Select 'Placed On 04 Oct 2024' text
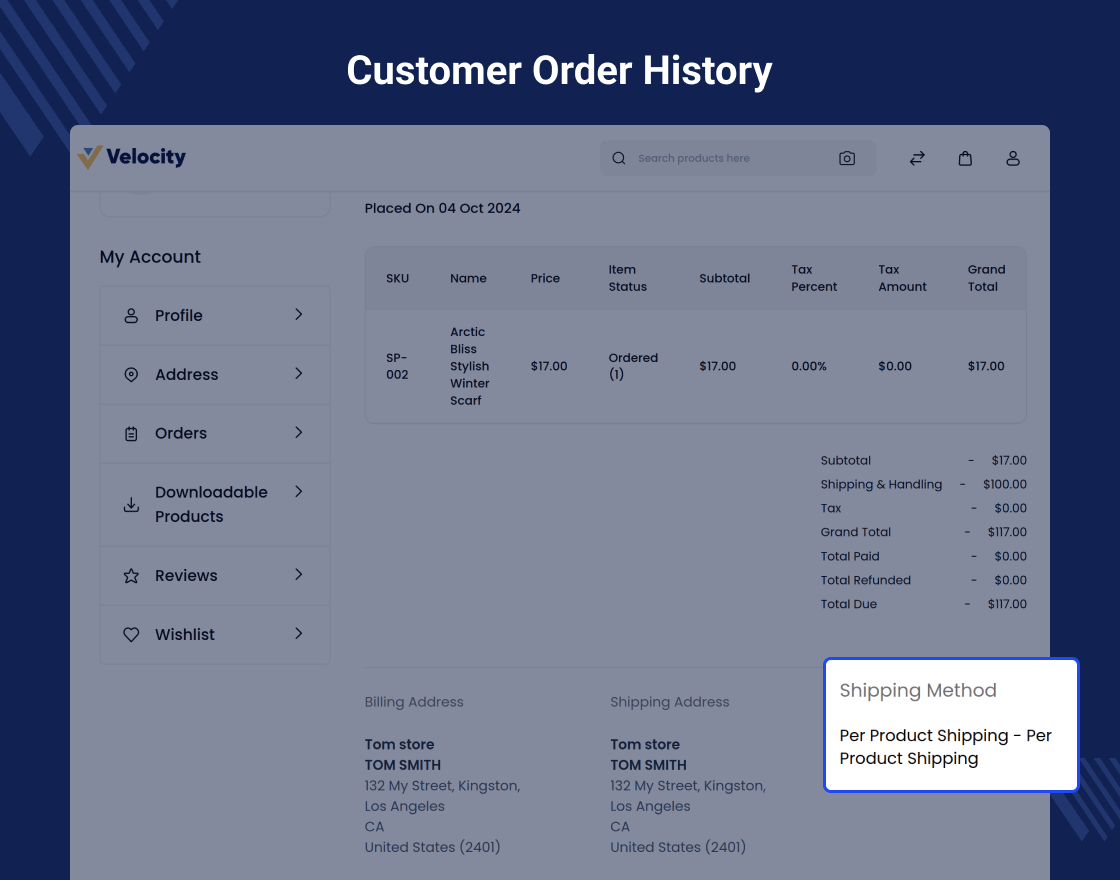1120x880 pixels. (x=442, y=209)
